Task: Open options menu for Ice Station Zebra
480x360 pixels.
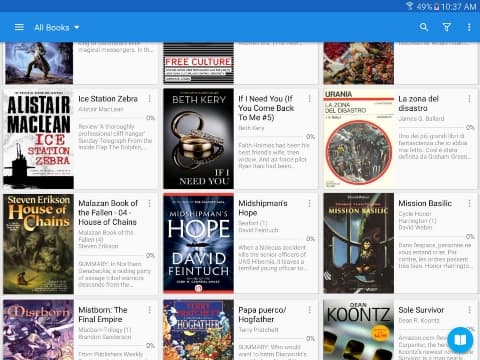Action: pos(150,99)
